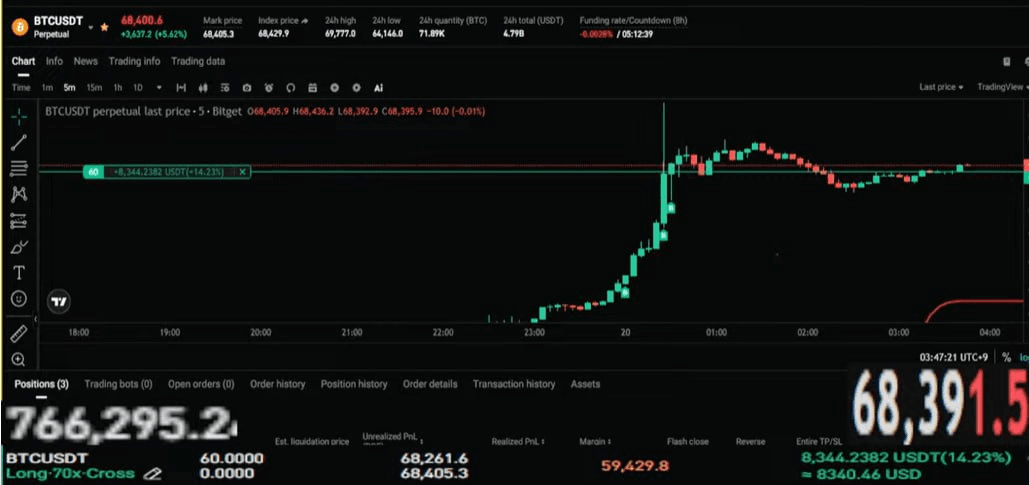The image size is (1029, 485).
Task: Open the News tab
Action: click(85, 61)
